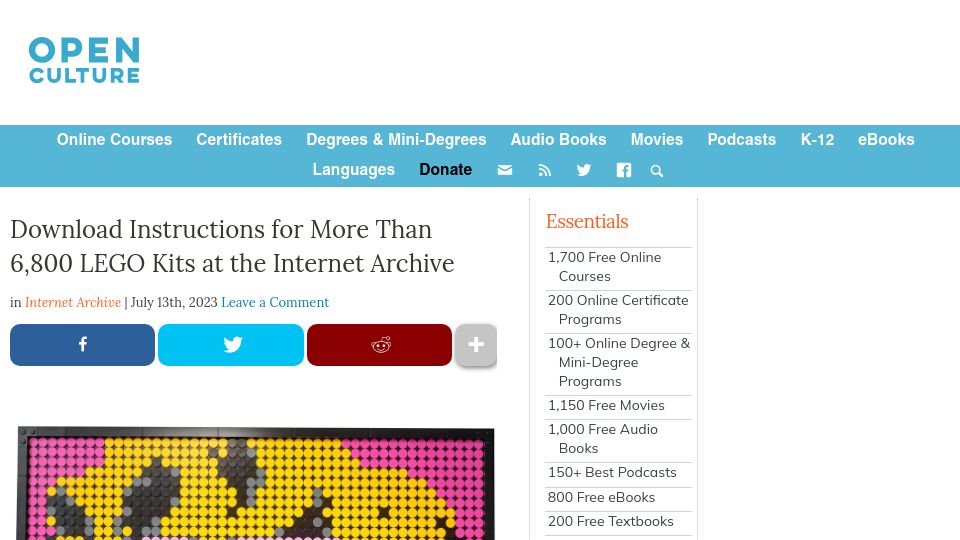Viewport: 960px width, 540px height.
Task: Click Leave a Comment
Action: click(275, 302)
